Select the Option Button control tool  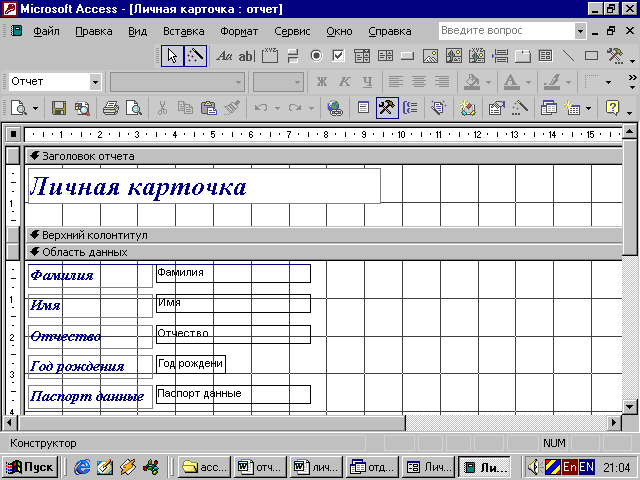316,56
